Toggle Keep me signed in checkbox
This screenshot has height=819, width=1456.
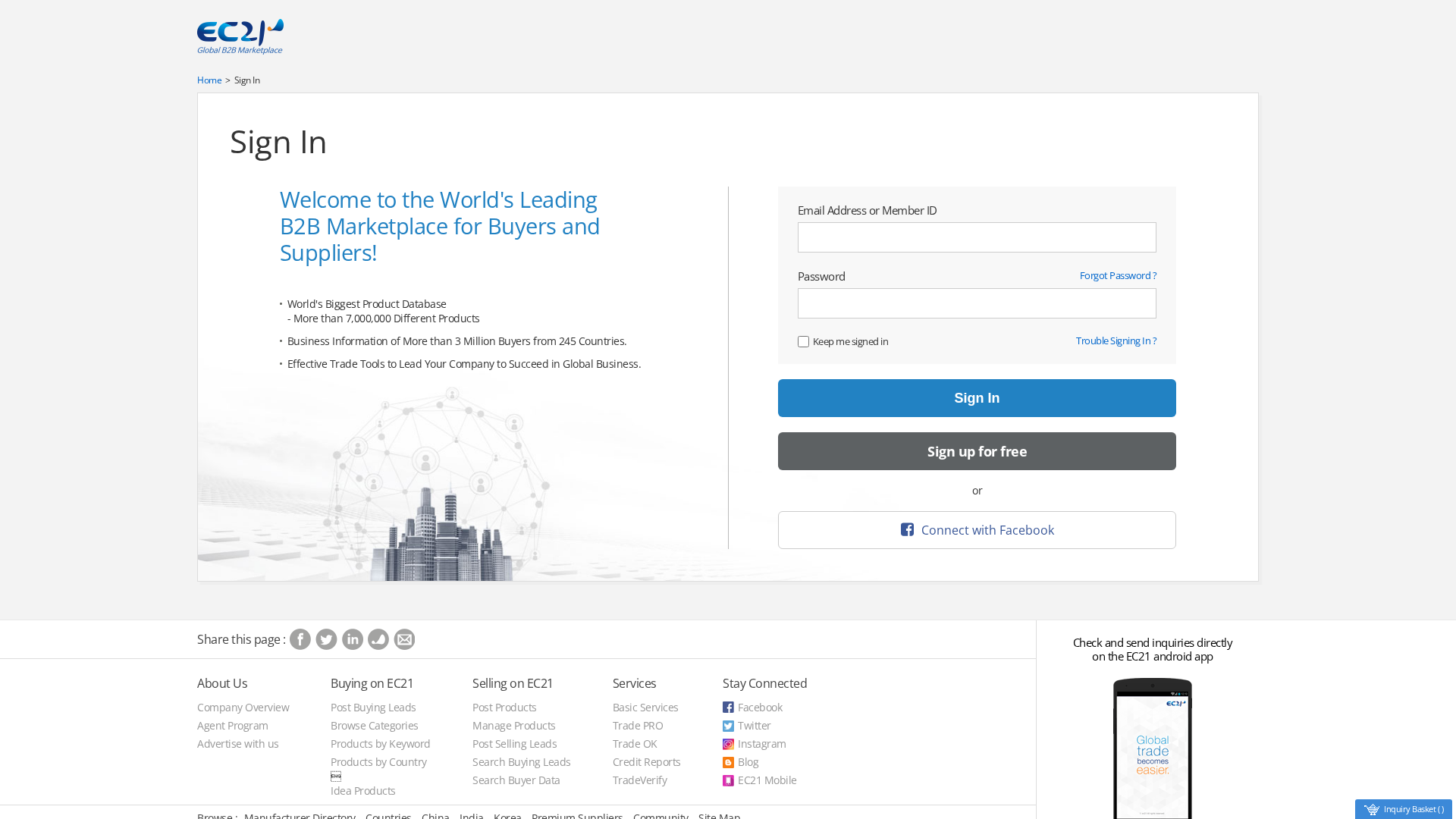(x=803, y=342)
